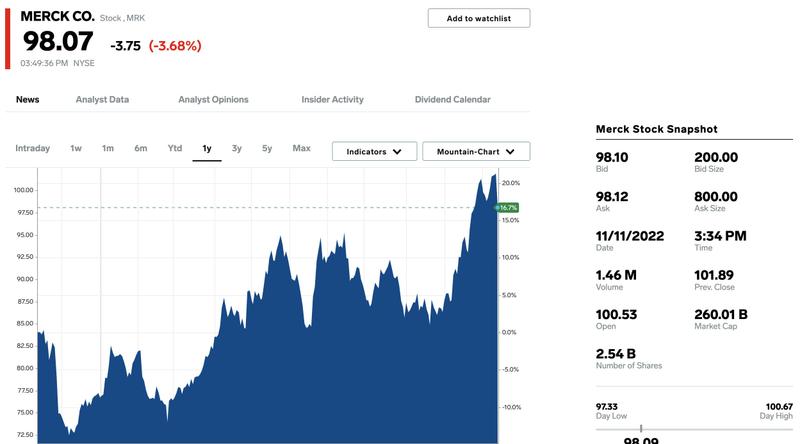800x444 pixels.
Task: Click the 3:34 PM time value
Action: (720, 236)
